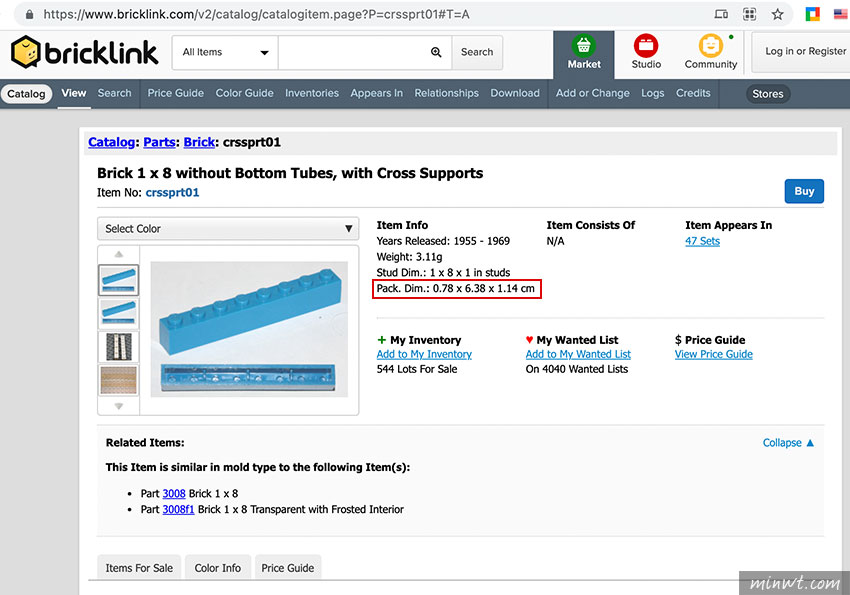Click the blue Buy button
This screenshot has width=850, height=595.
[x=804, y=191]
